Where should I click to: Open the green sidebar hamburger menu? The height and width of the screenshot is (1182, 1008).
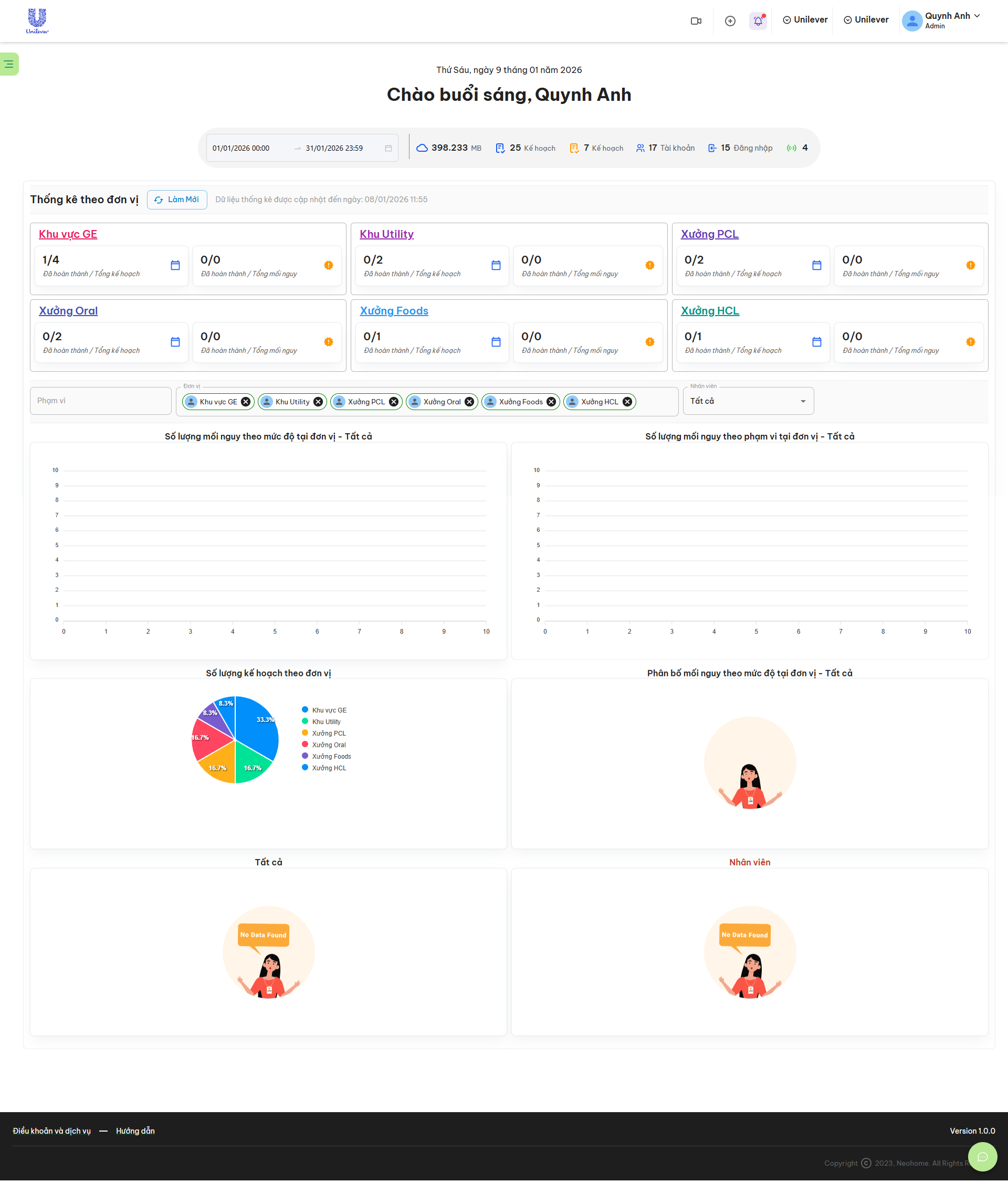[9, 64]
